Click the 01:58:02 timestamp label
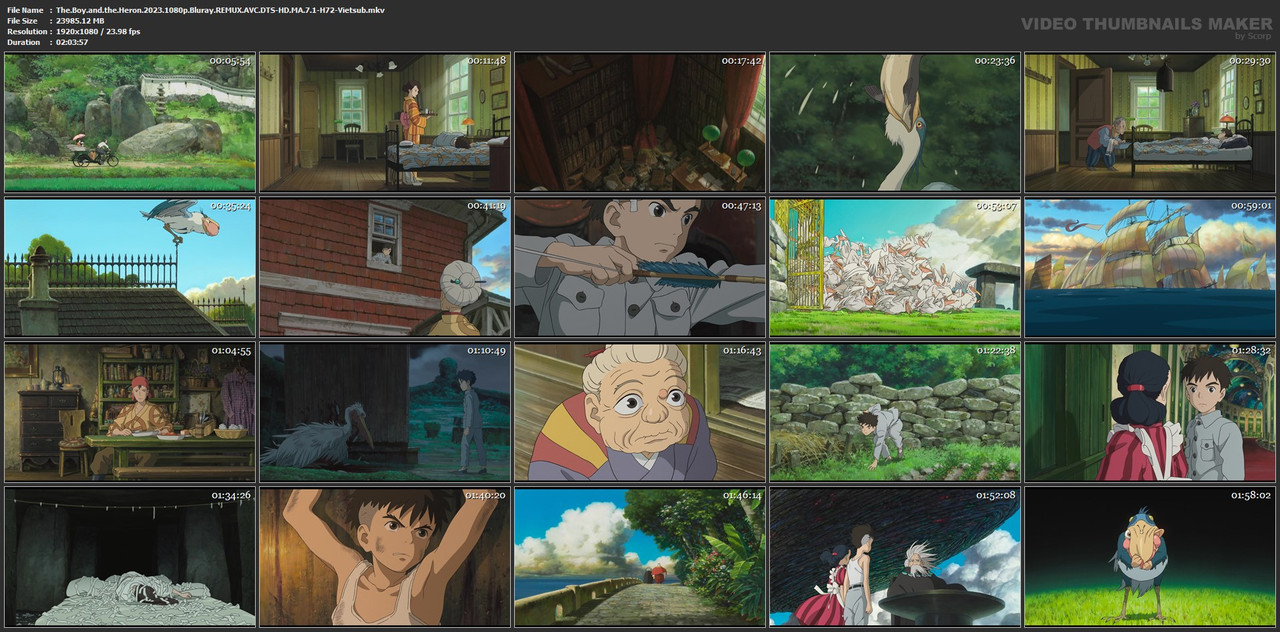1280x632 pixels. (x=1251, y=496)
